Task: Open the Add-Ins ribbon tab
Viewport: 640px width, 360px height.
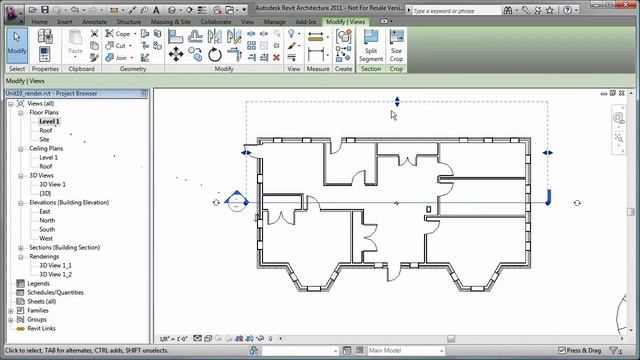Action: coord(306,22)
